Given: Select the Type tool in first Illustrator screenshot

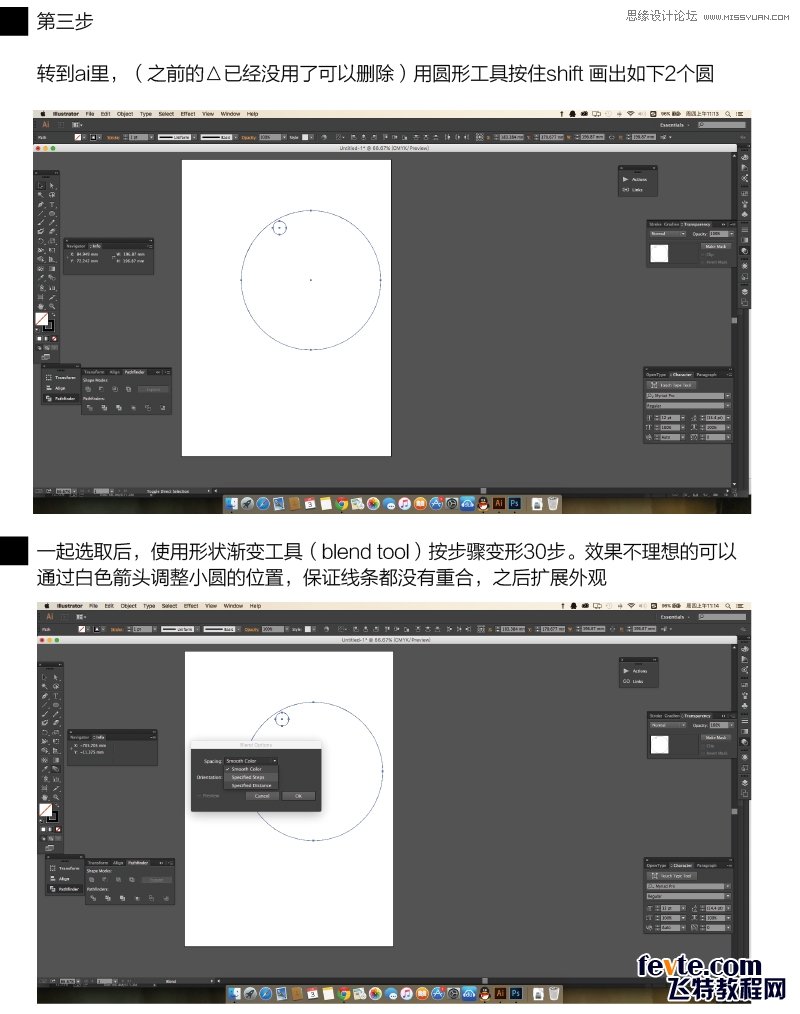Looking at the screenshot, I should pyautogui.click(x=52, y=204).
